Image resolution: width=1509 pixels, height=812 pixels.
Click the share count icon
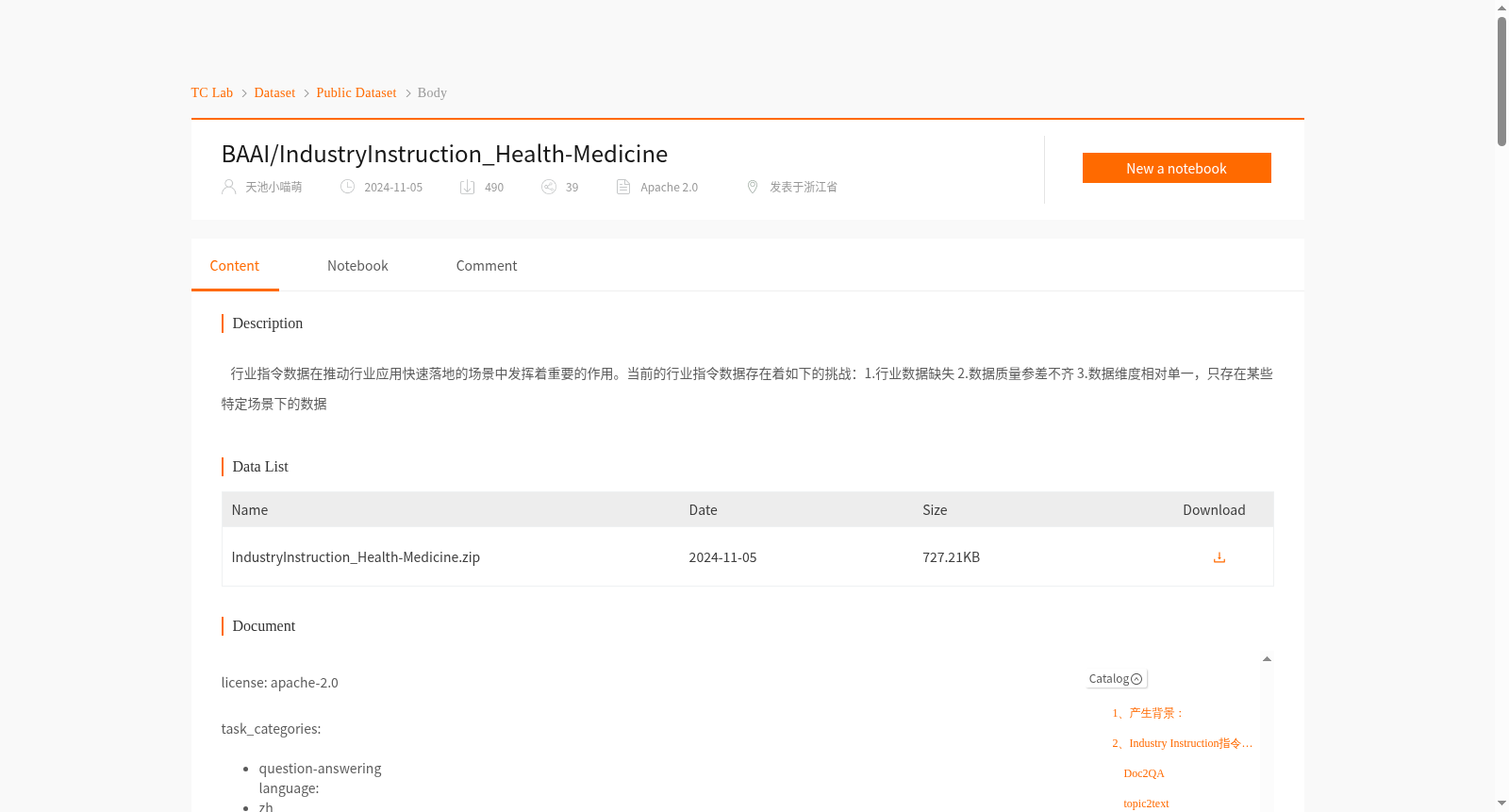point(549,187)
